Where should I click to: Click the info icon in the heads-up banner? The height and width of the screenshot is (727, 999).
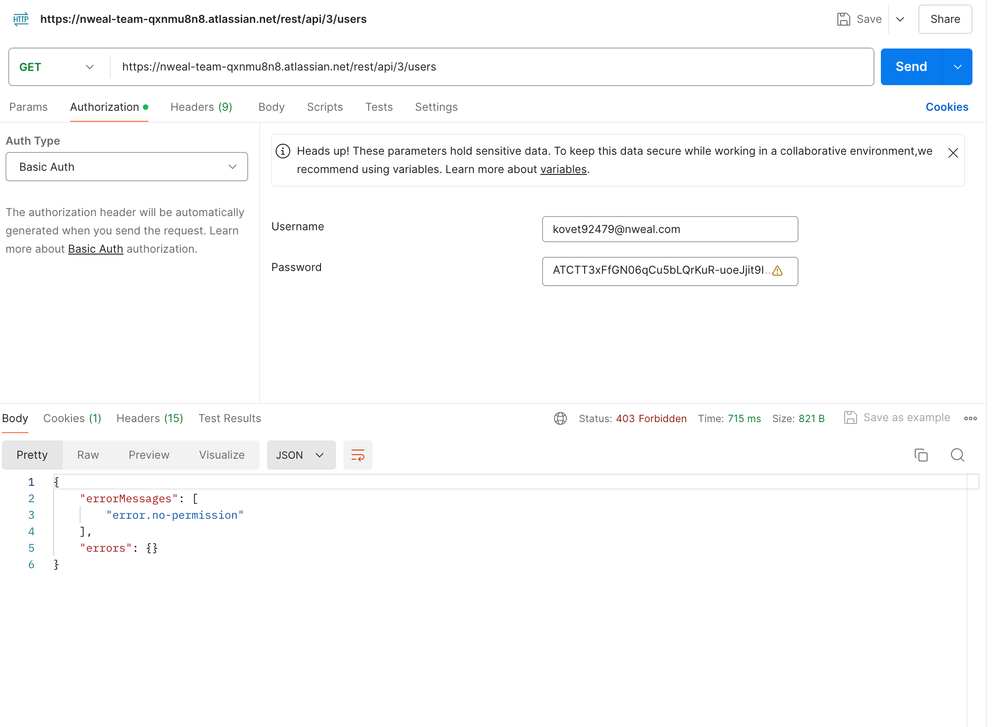click(x=283, y=151)
